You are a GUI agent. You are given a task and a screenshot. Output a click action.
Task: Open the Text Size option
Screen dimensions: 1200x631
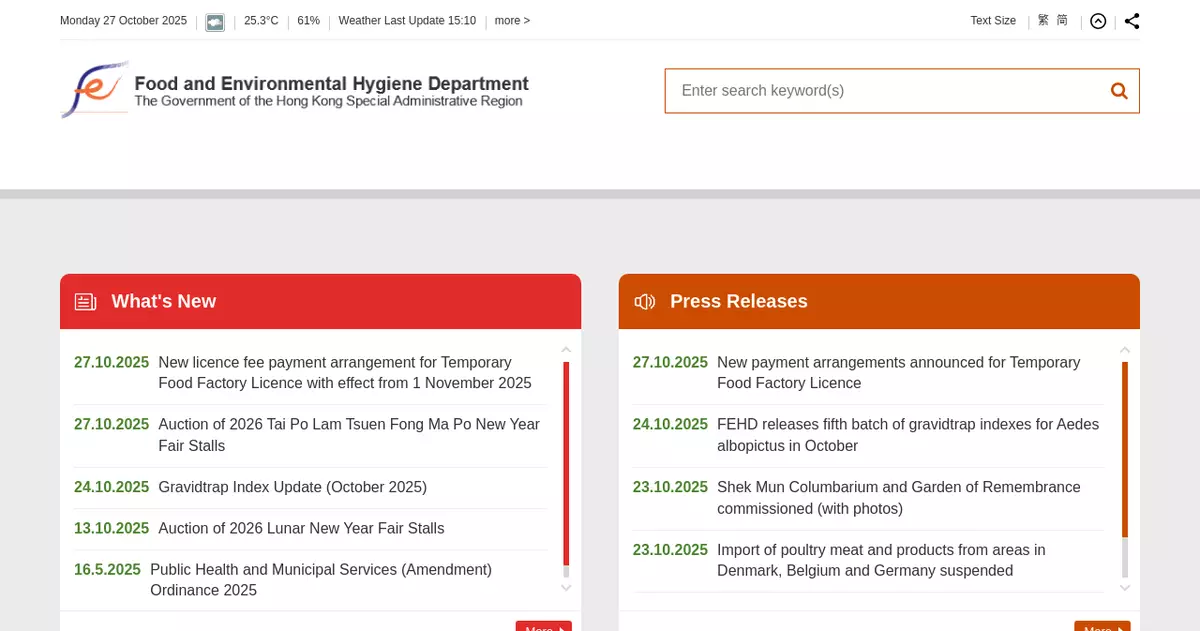coord(992,21)
